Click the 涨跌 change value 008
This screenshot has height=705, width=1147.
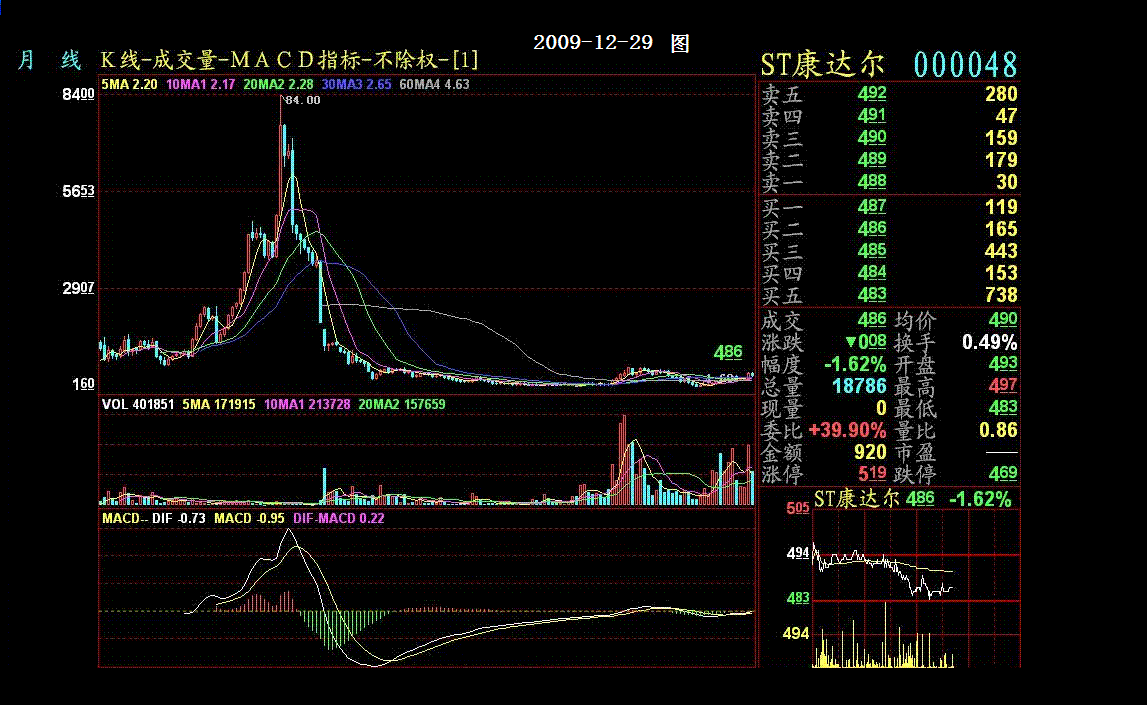coord(866,342)
